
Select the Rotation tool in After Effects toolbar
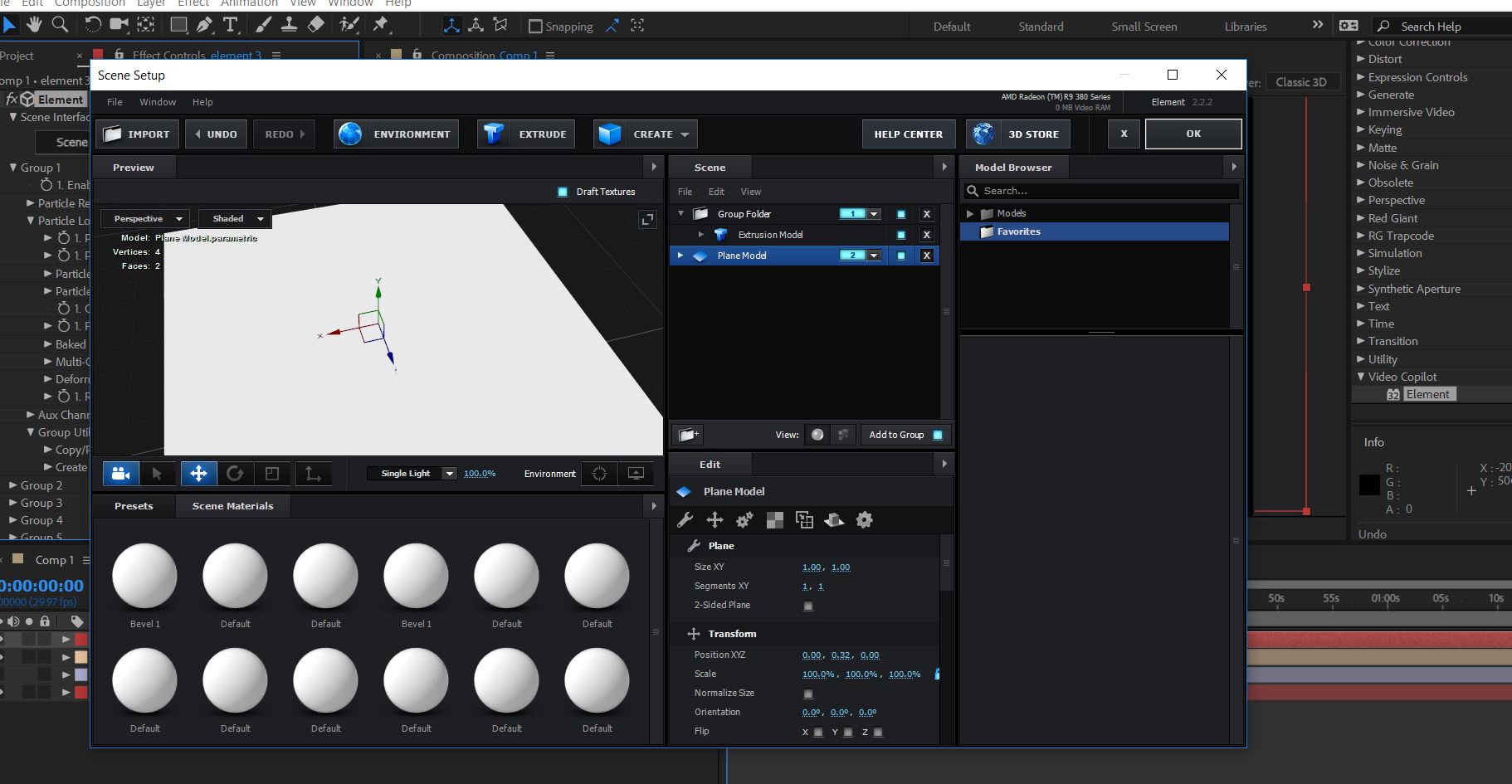[93, 25]
